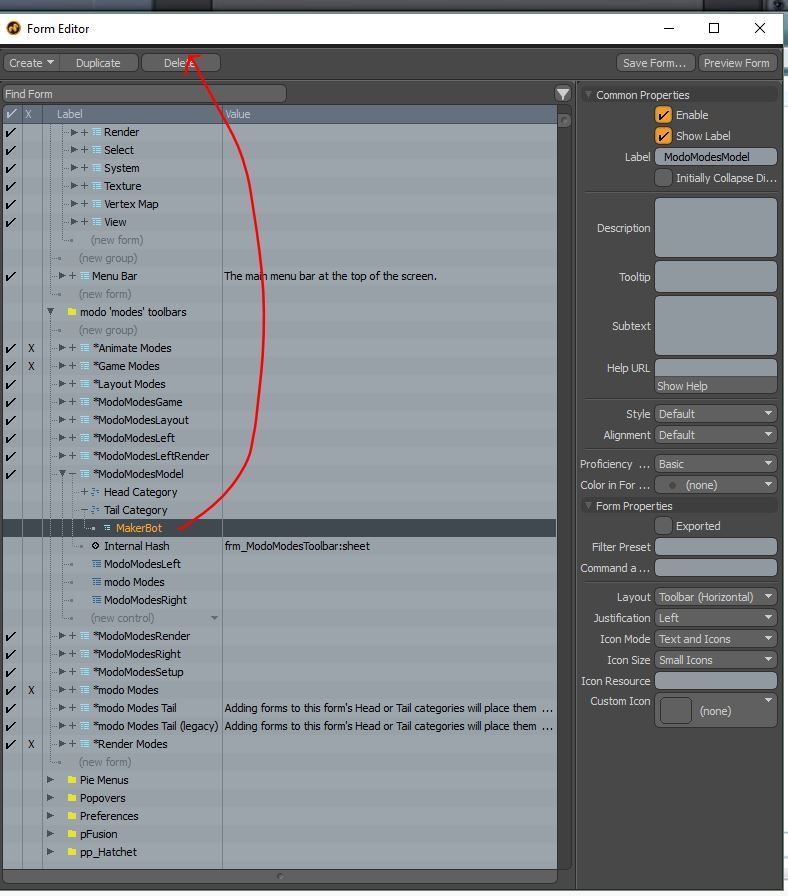The width and height of the screenshot is (788, 896).
Task: Click the pp_Hatchet folder icon
Action: pyautogui.click(x=72, y=852)
